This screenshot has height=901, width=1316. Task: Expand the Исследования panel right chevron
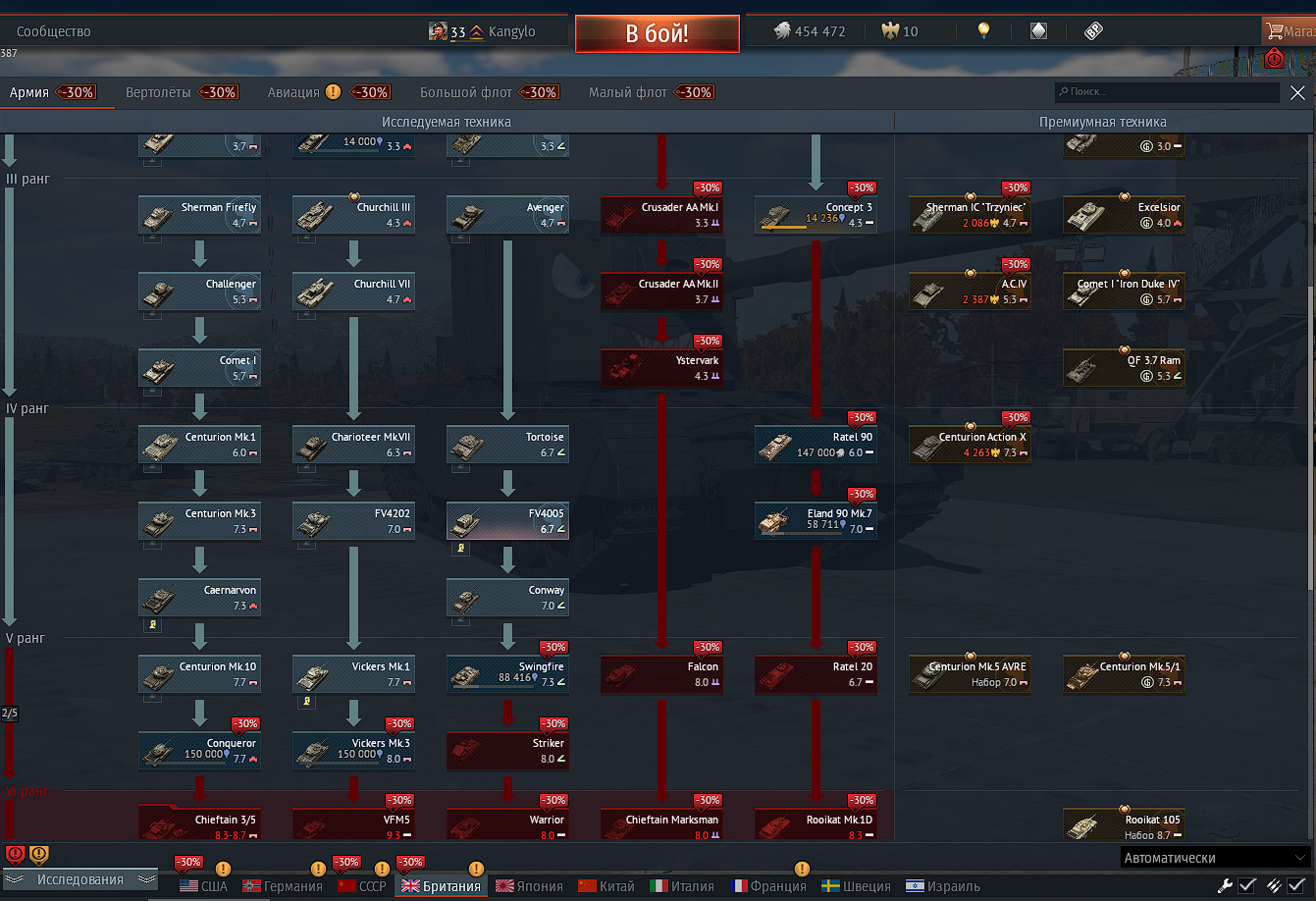[x=145, y=879]
